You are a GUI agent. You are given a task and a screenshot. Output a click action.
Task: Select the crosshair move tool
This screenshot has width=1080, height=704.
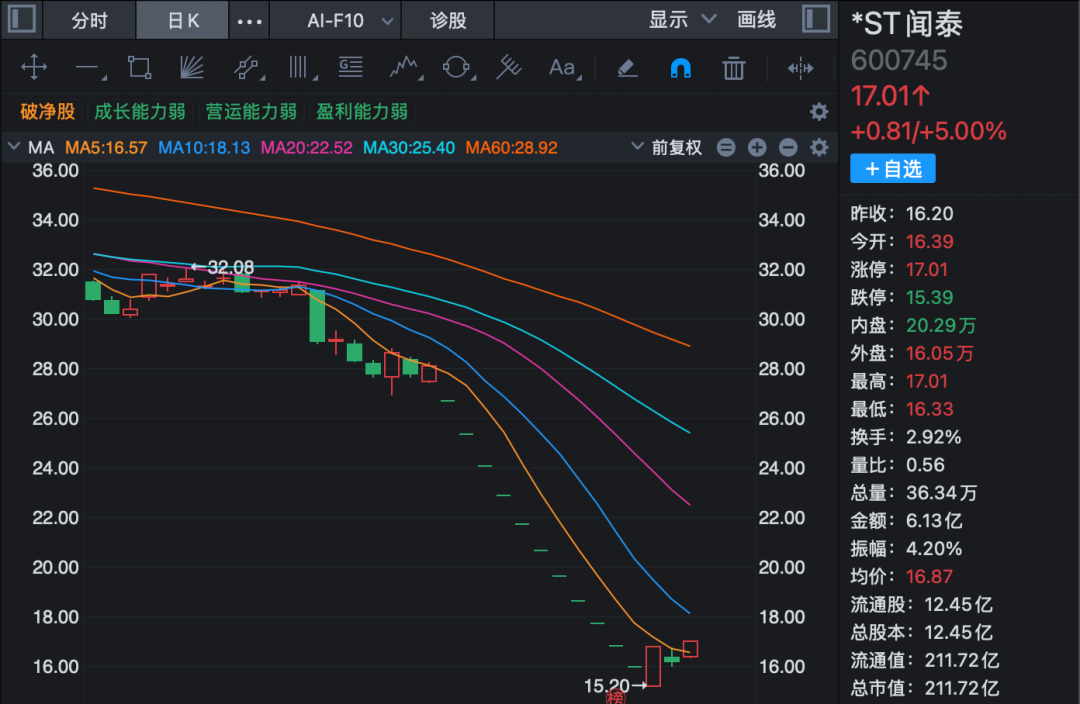click(34, 68)
